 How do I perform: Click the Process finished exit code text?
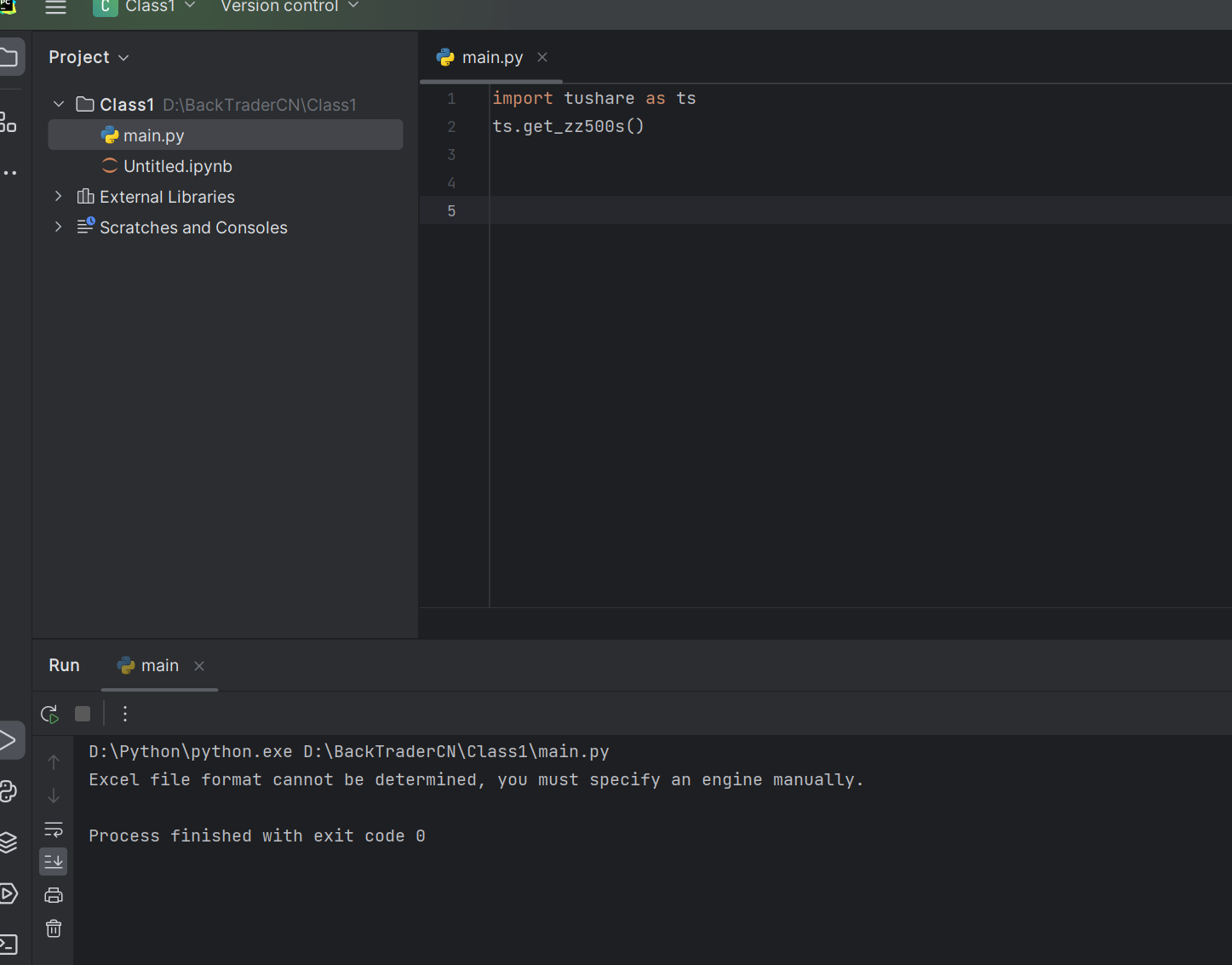click(x=257, y=836)
